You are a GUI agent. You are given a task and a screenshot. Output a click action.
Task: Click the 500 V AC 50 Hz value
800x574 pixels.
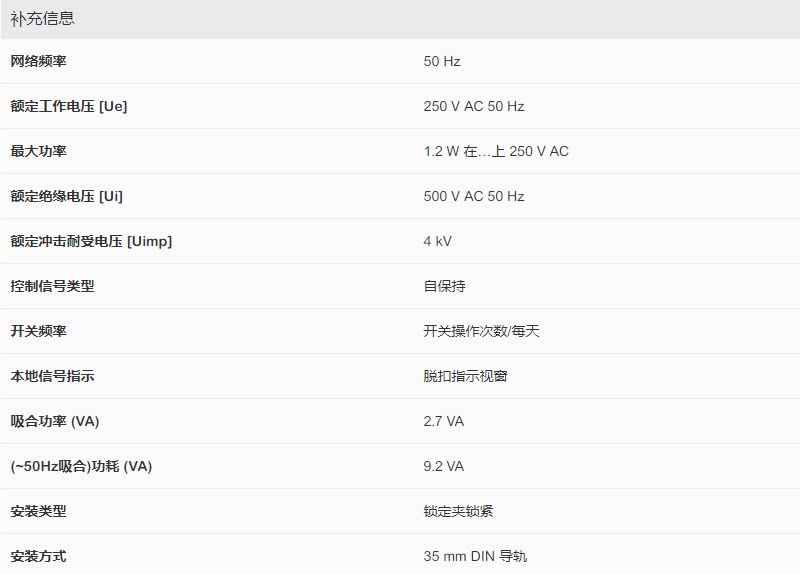pyautogui.click(x=474, y=196)
